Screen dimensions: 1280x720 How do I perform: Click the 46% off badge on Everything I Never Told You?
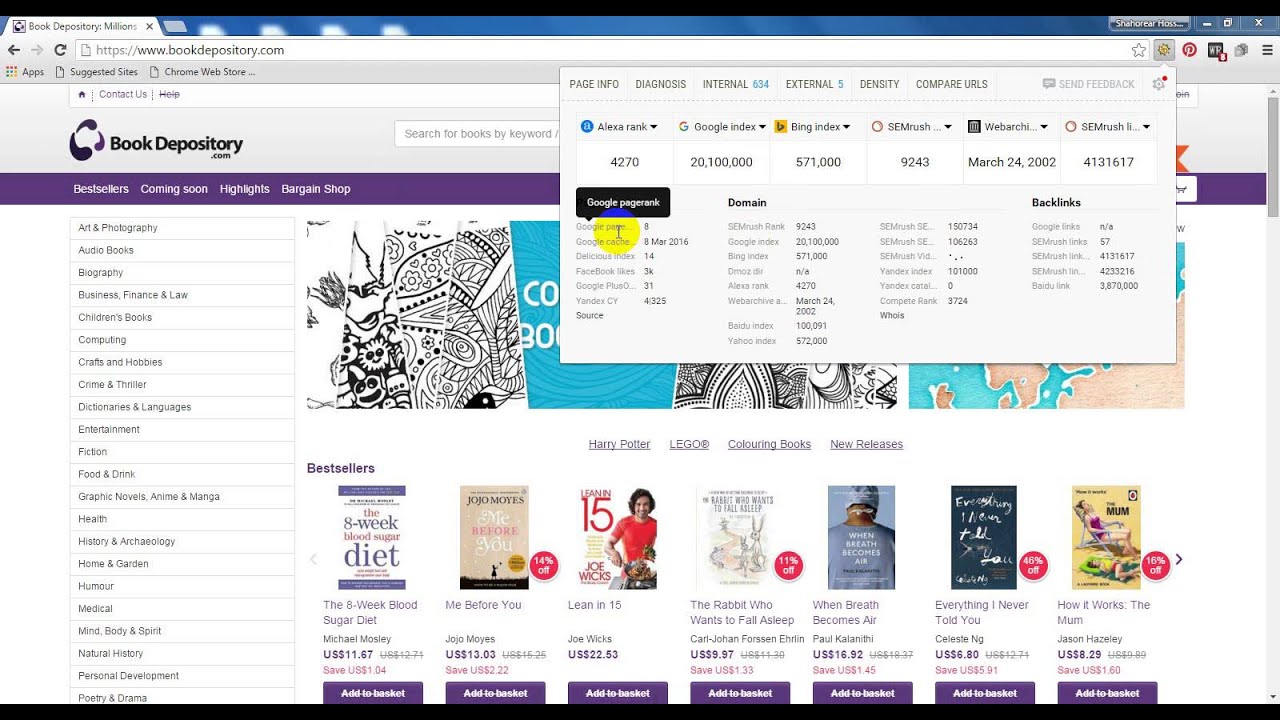coord(1033,565)
